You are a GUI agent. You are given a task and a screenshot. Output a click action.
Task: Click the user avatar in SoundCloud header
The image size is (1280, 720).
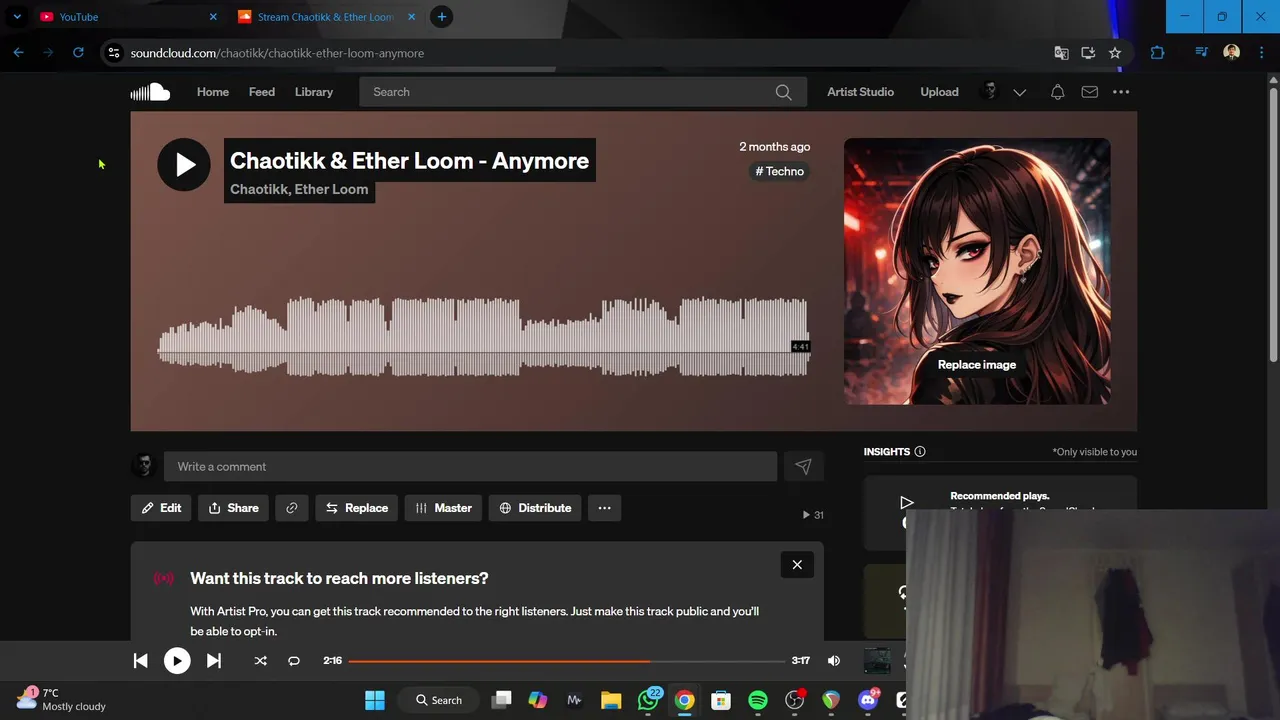click(x=990, y=92)
